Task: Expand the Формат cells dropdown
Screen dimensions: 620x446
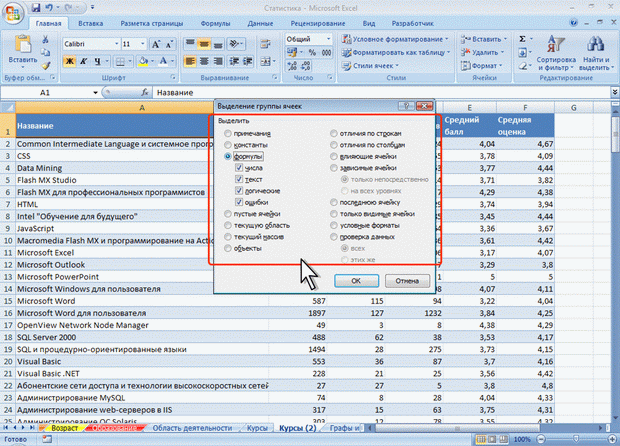Action: (482, 66)
